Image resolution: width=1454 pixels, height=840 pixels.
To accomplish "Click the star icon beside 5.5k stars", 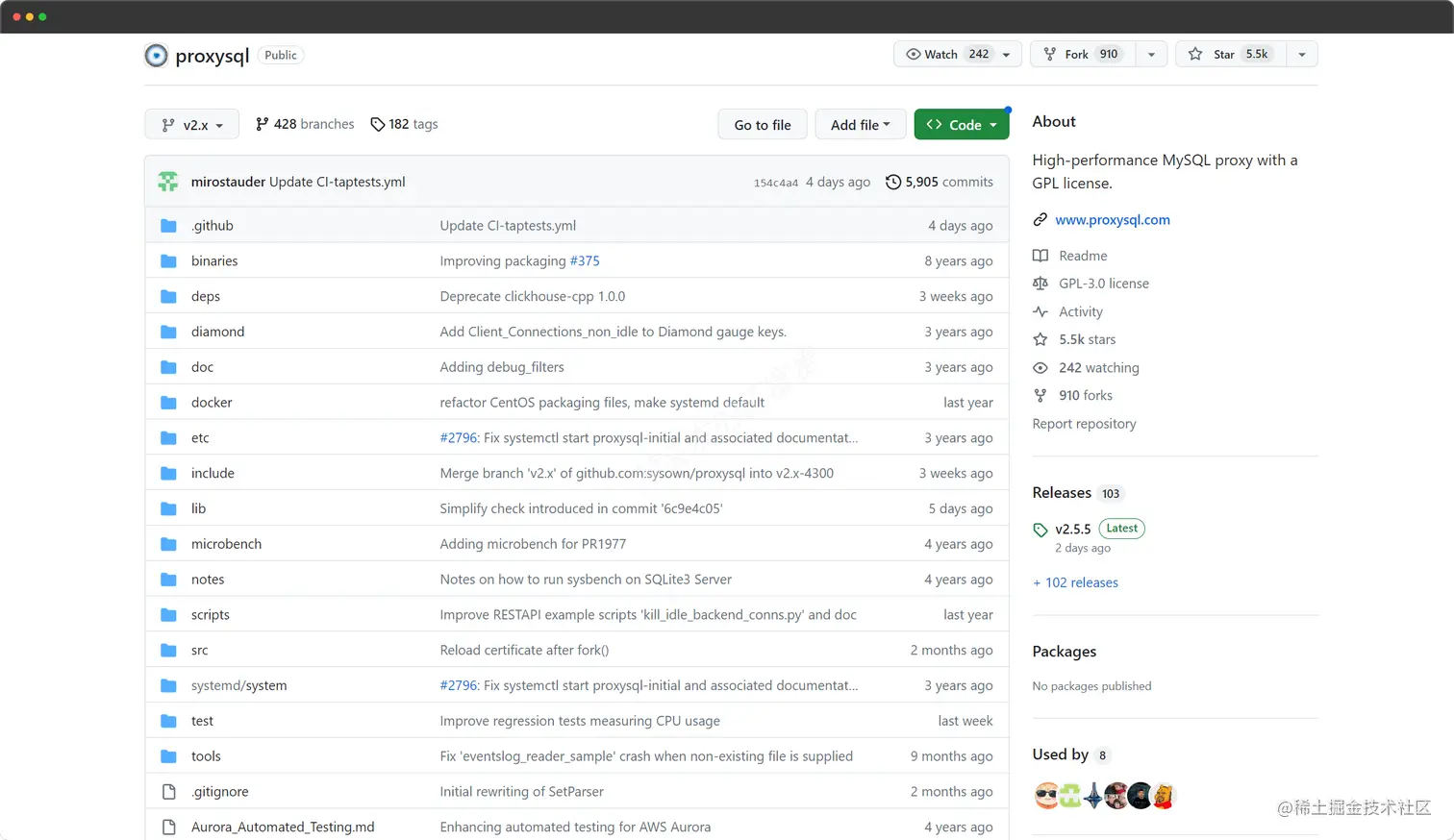I will pyautogui.click(x=1040, y=339).
